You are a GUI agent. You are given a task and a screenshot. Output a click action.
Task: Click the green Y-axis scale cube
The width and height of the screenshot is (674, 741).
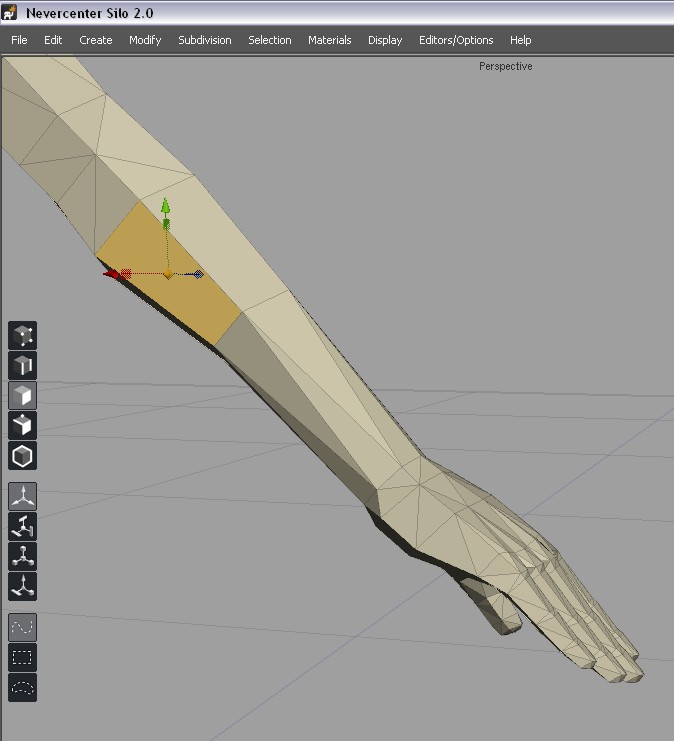click(x=166, y=224)
